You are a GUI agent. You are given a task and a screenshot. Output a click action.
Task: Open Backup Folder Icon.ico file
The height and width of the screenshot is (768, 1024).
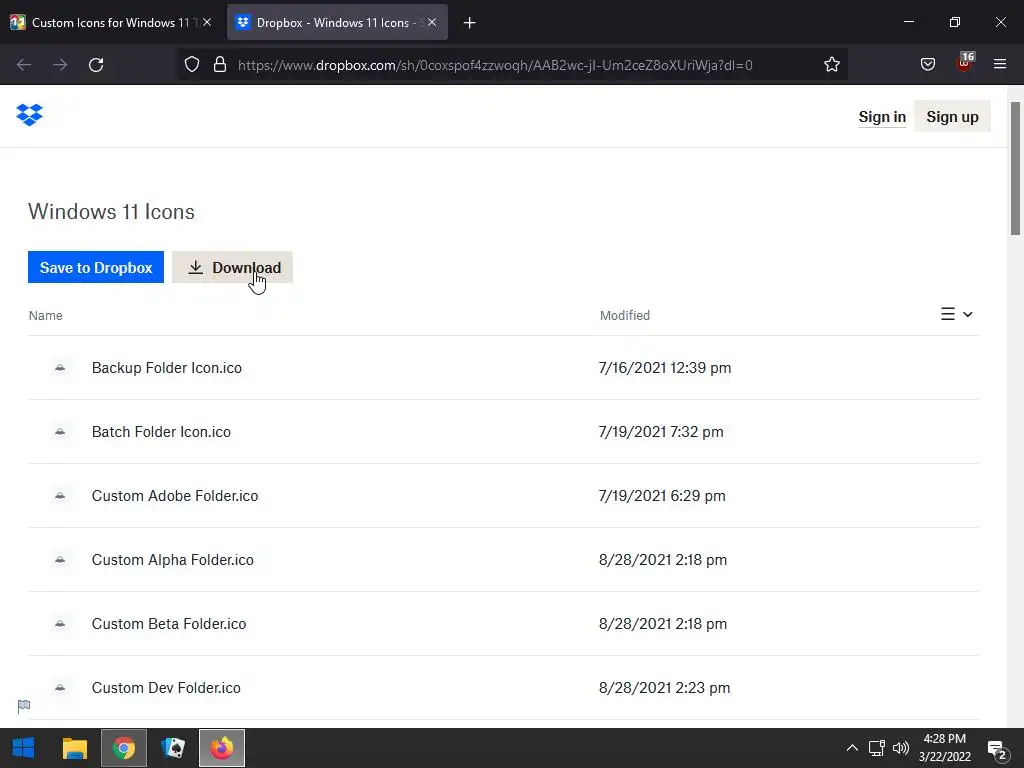[167, 368]
